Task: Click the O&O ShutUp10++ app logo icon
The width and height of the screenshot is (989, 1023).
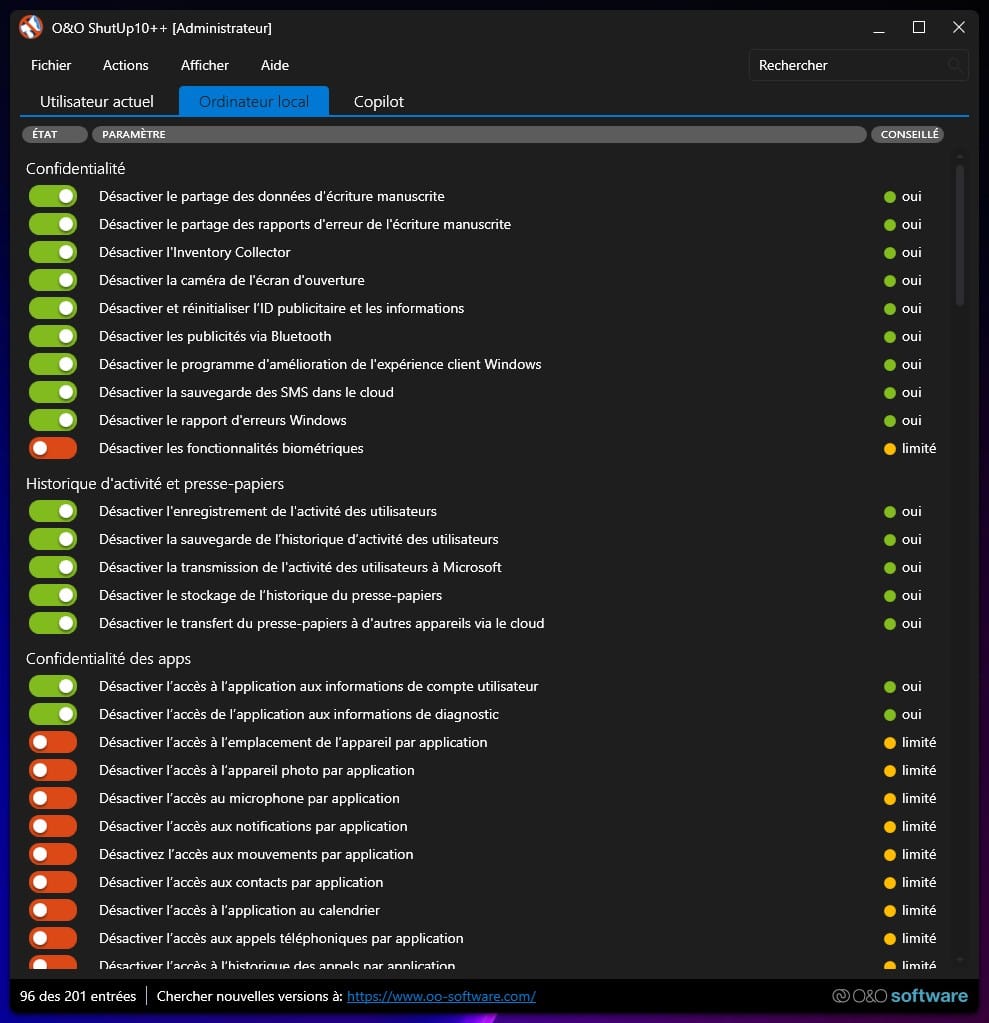Action: pos(30,27)
